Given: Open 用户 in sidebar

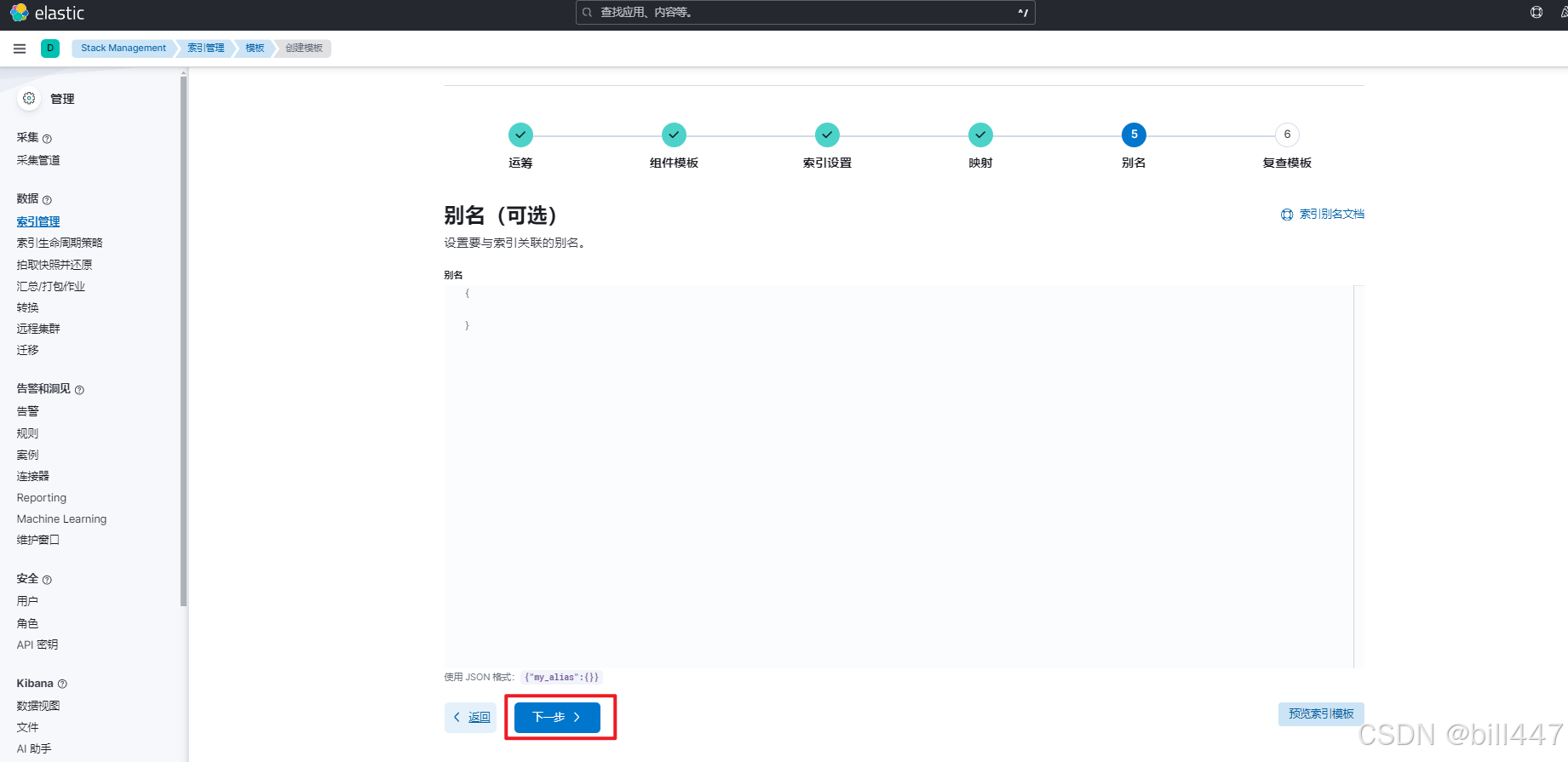Looking at the screenshot, I should [27, 601].
